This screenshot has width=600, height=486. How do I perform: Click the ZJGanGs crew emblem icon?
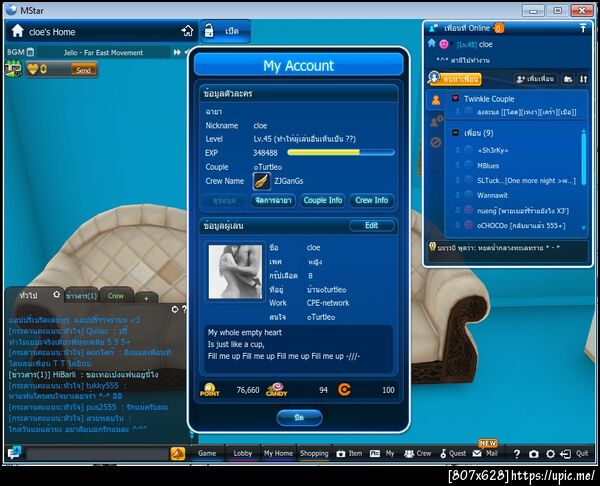click(262, 181)
